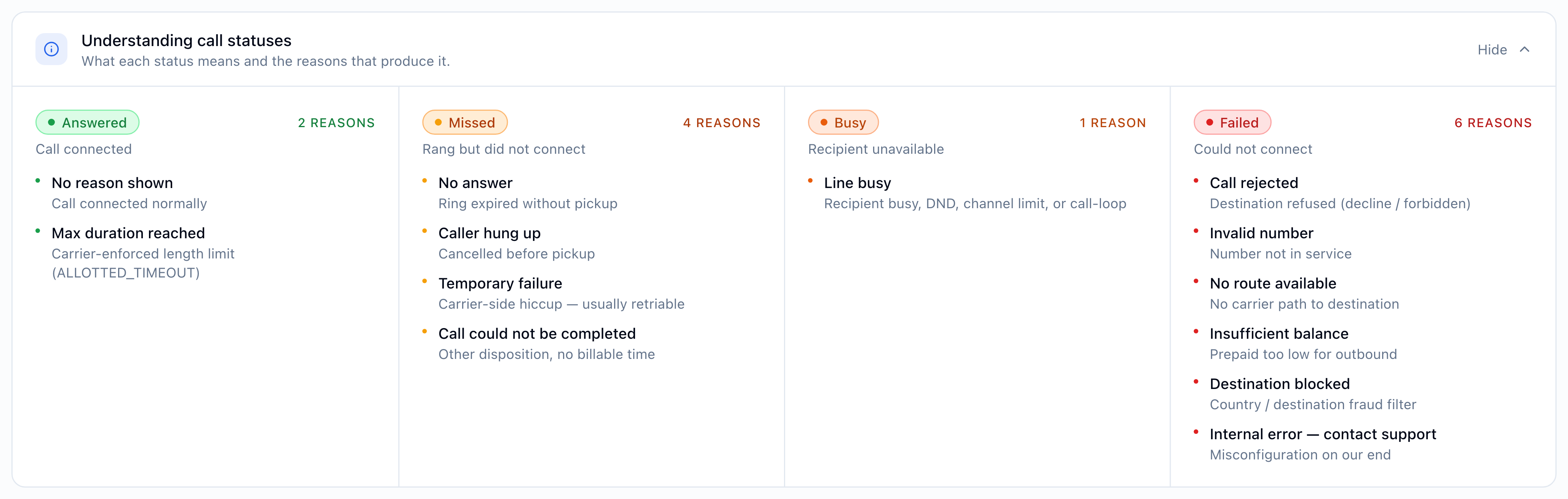Screen dimensions: 1568x499
Task: Select the green Answered status badge
Action: (88, 122)
